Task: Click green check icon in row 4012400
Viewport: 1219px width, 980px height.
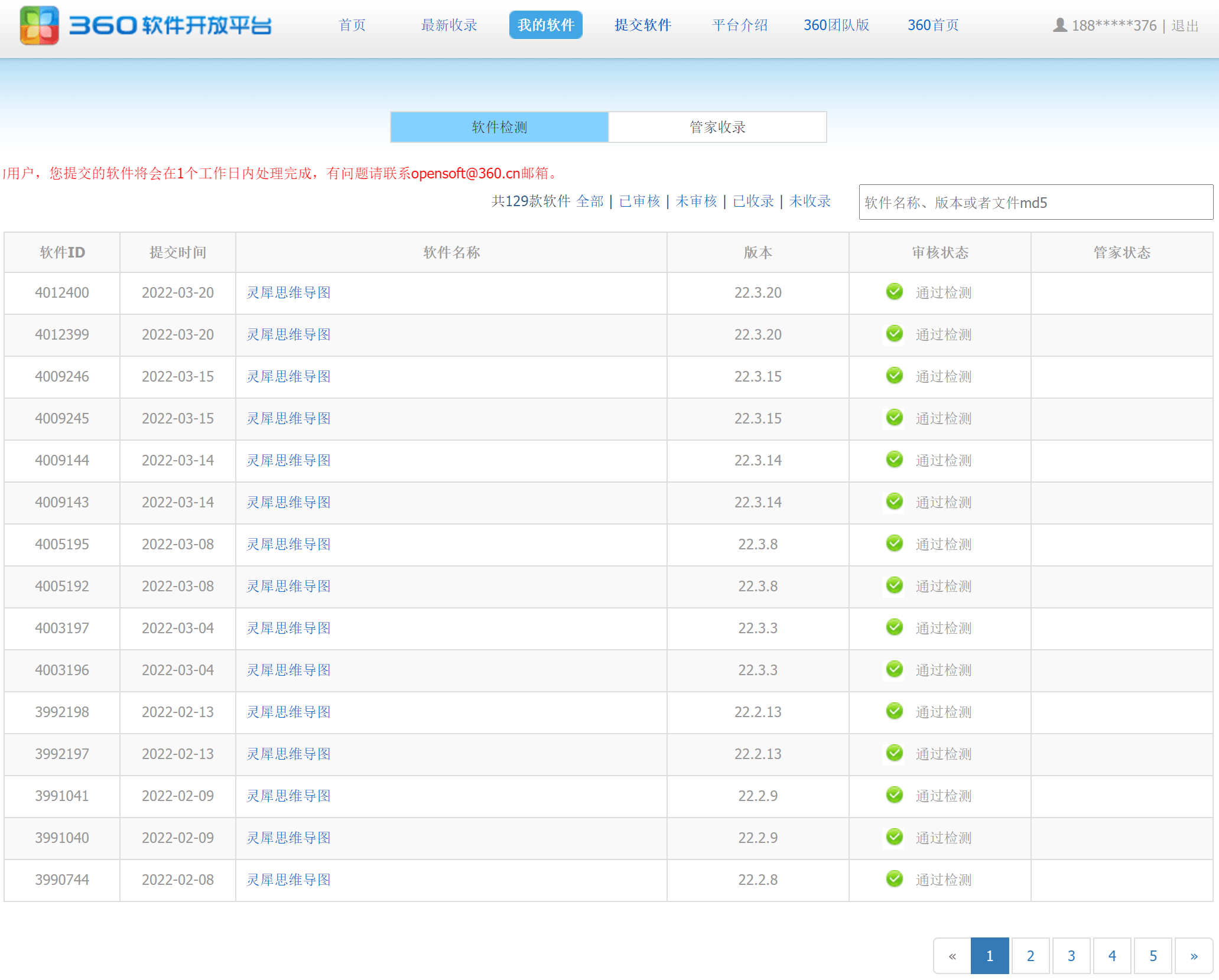Action: coord(895,292)
